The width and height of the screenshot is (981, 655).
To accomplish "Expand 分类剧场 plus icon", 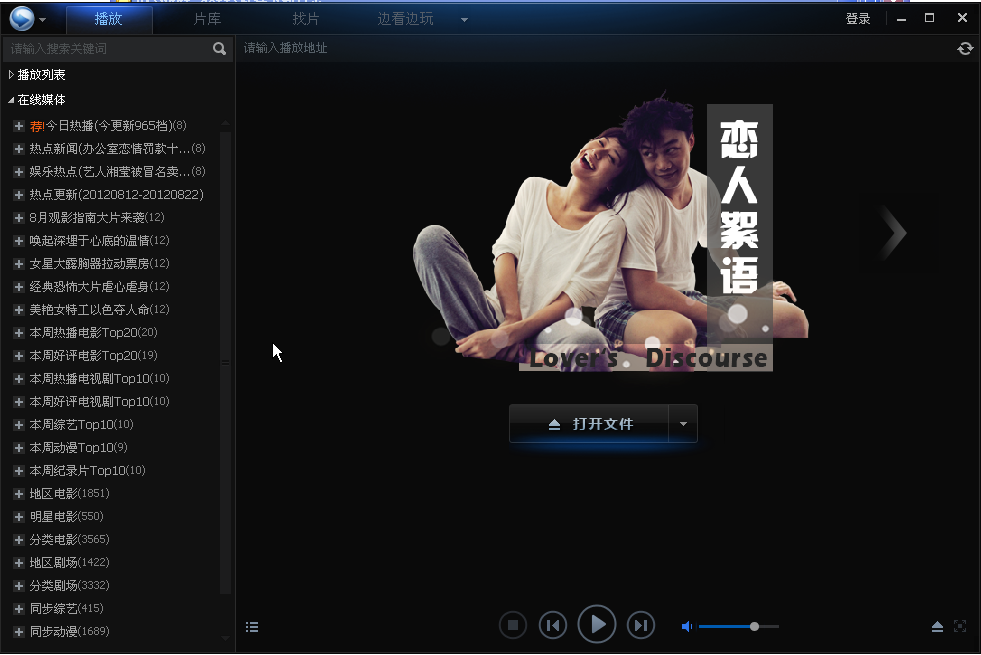I will [19, 586].
